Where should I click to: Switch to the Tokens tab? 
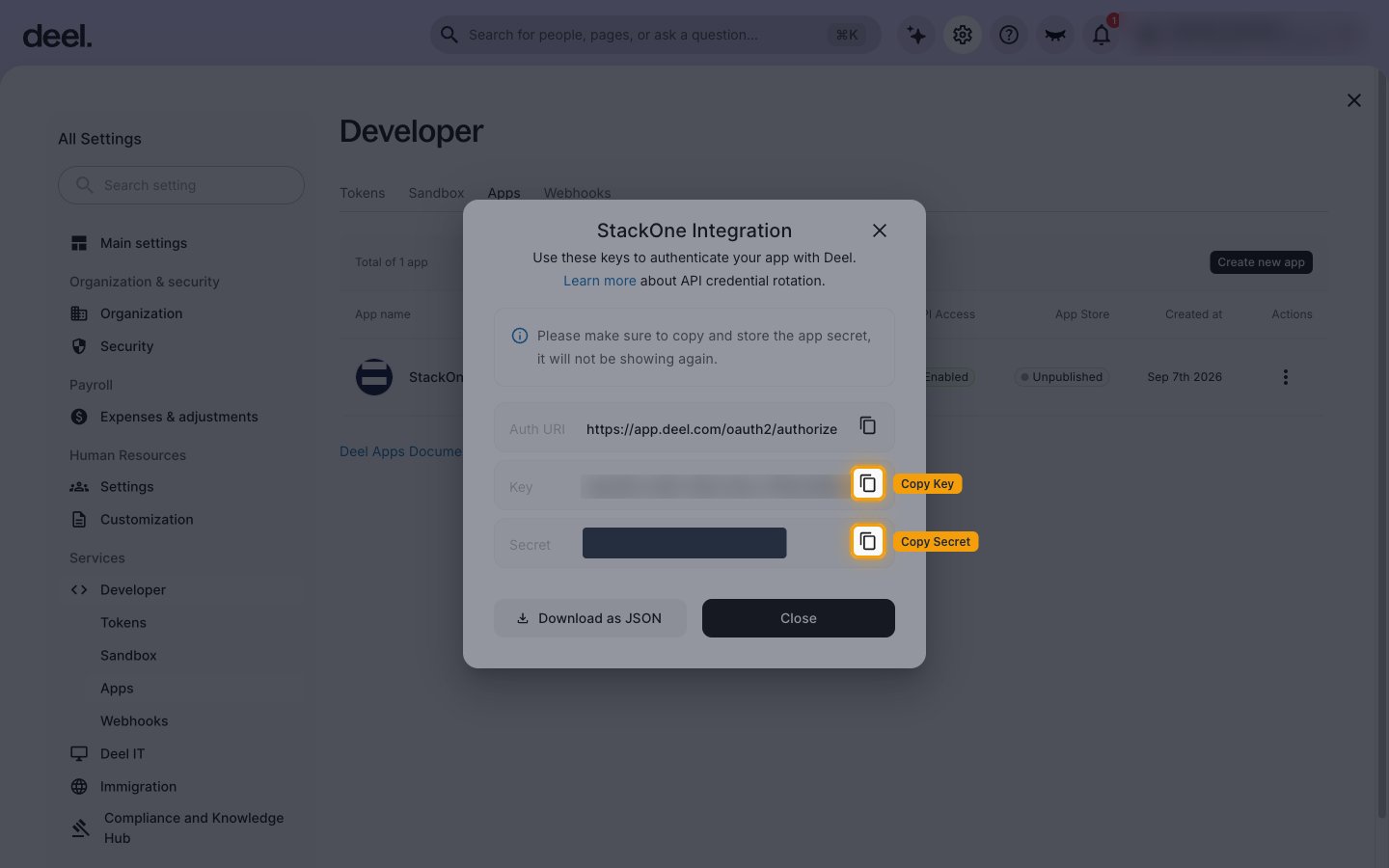pyautogui.click(x=362, y=193)
